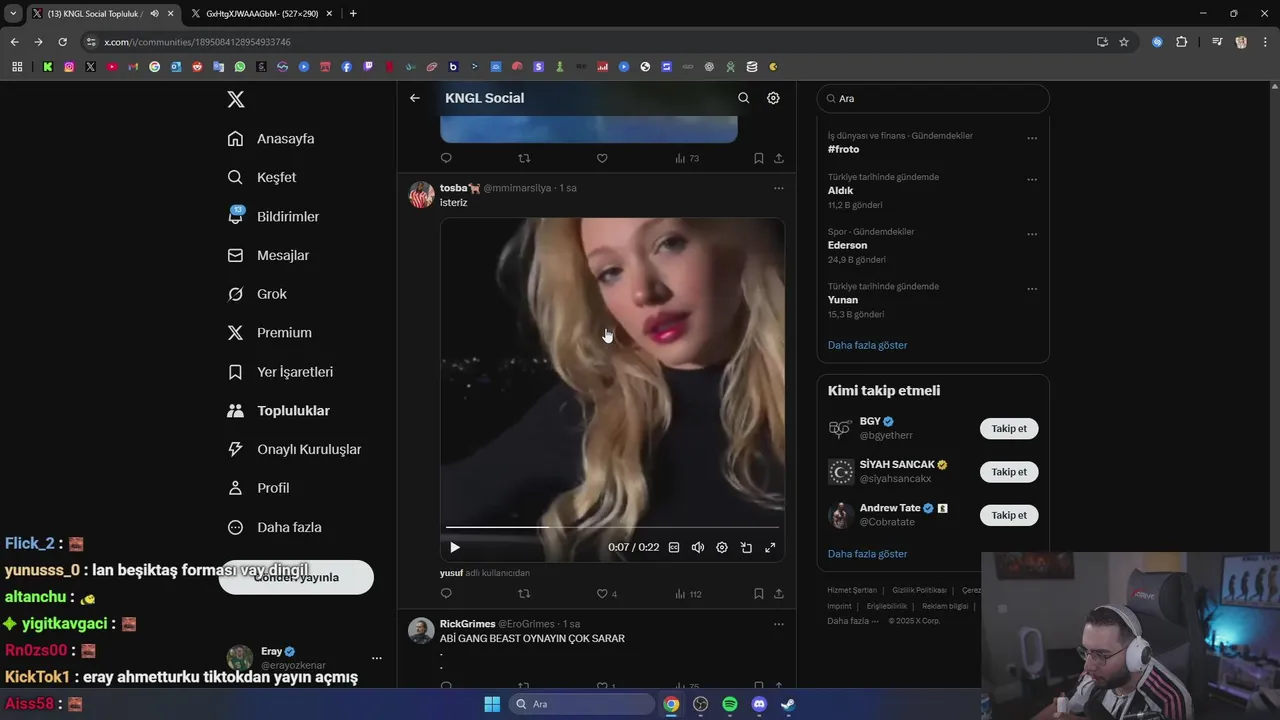Viewport: 1280px width, 720px height.
Task: Reply to the post with 73 views
Action: click(x=446, y=158)
